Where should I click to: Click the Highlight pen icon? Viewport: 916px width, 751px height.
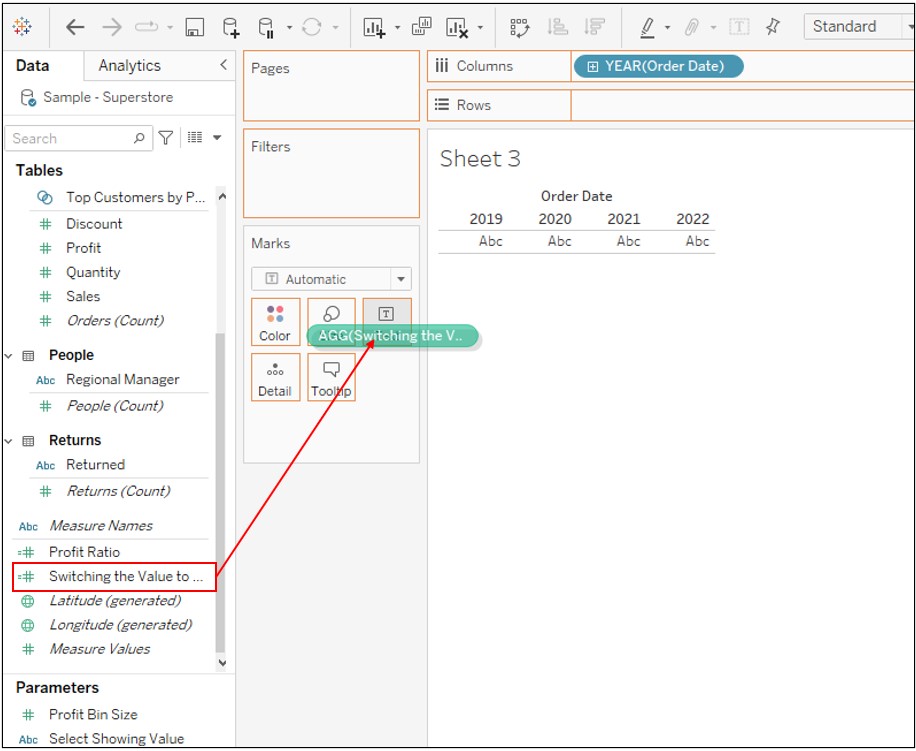click(x=647, y=27)
